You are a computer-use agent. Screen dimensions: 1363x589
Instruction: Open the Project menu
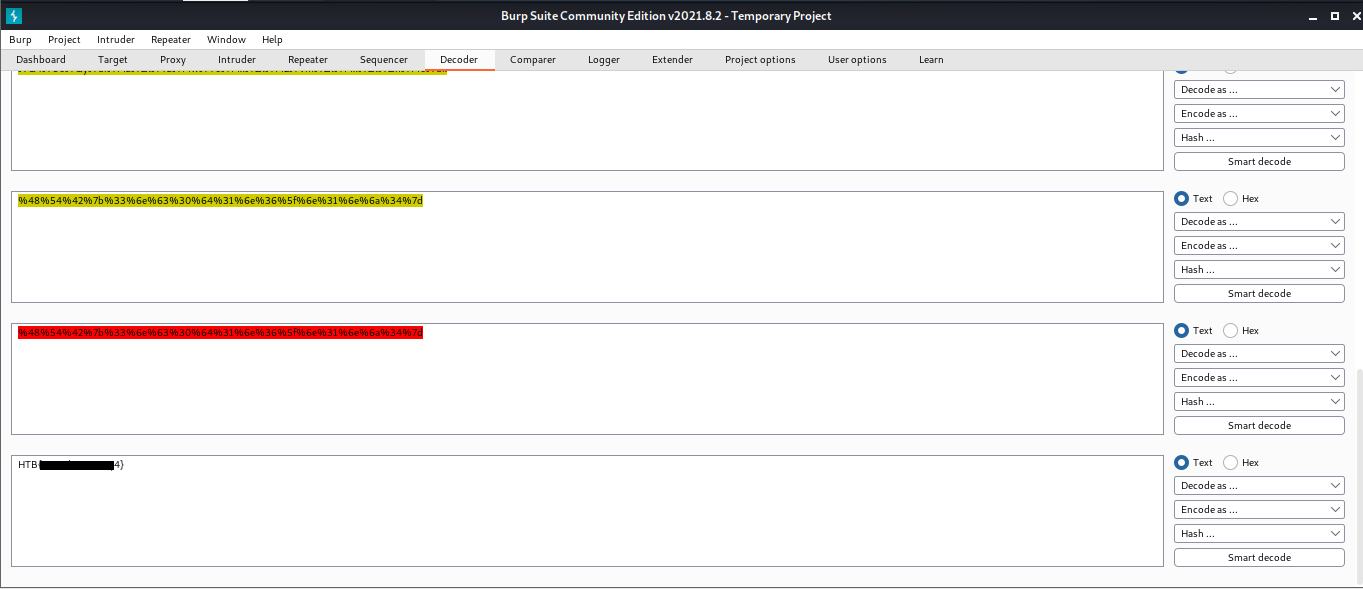coord(64,40)
